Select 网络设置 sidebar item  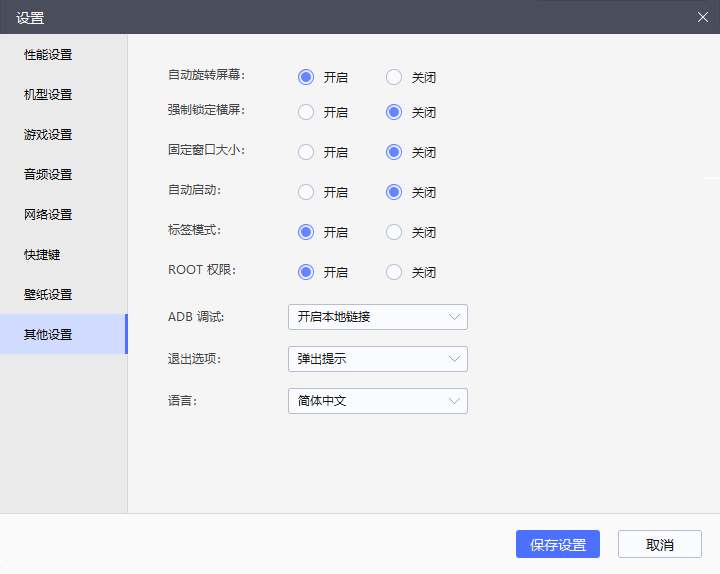(49, 215)
